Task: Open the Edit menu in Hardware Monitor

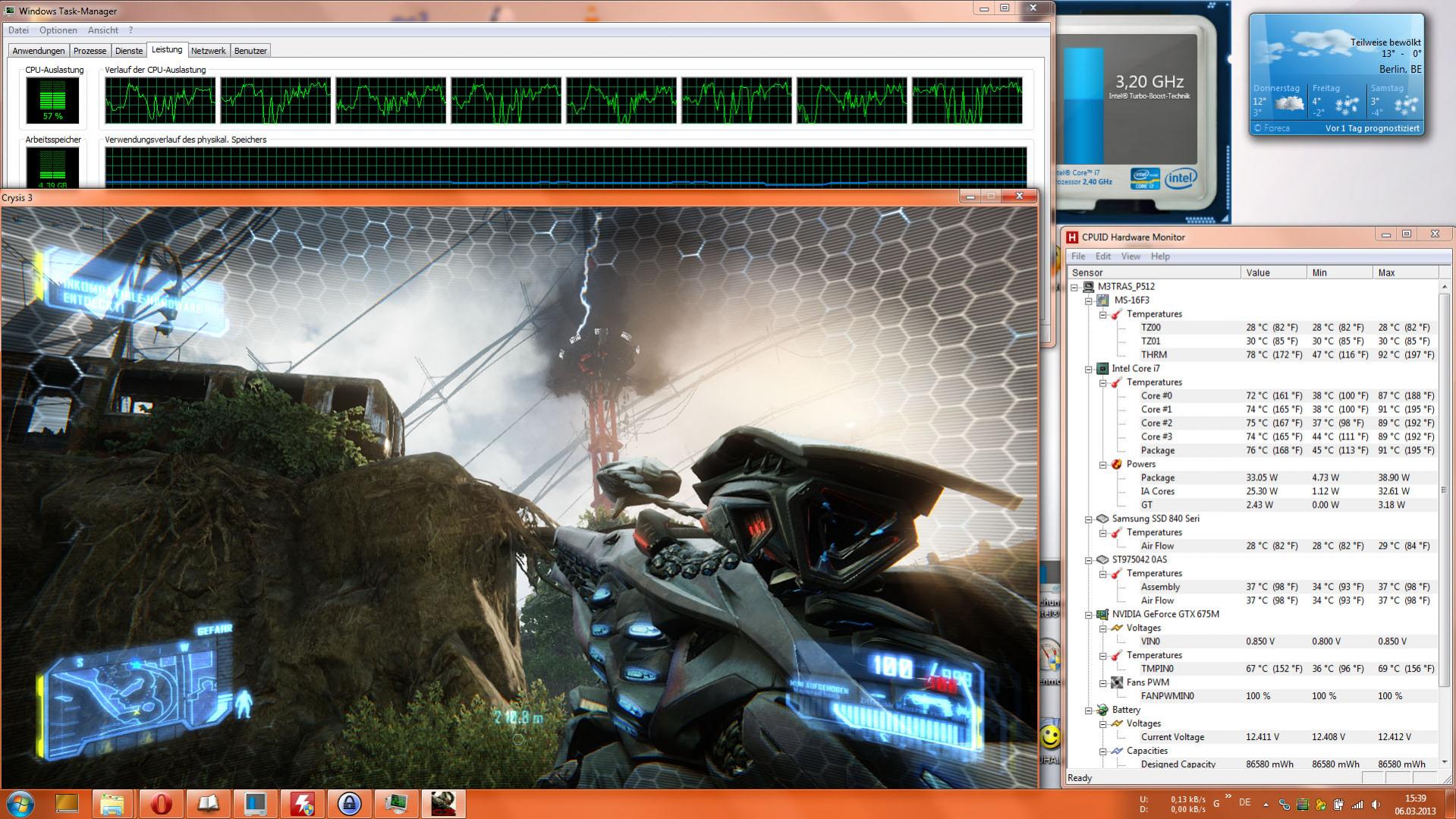Action: [x=1103, y=257]
